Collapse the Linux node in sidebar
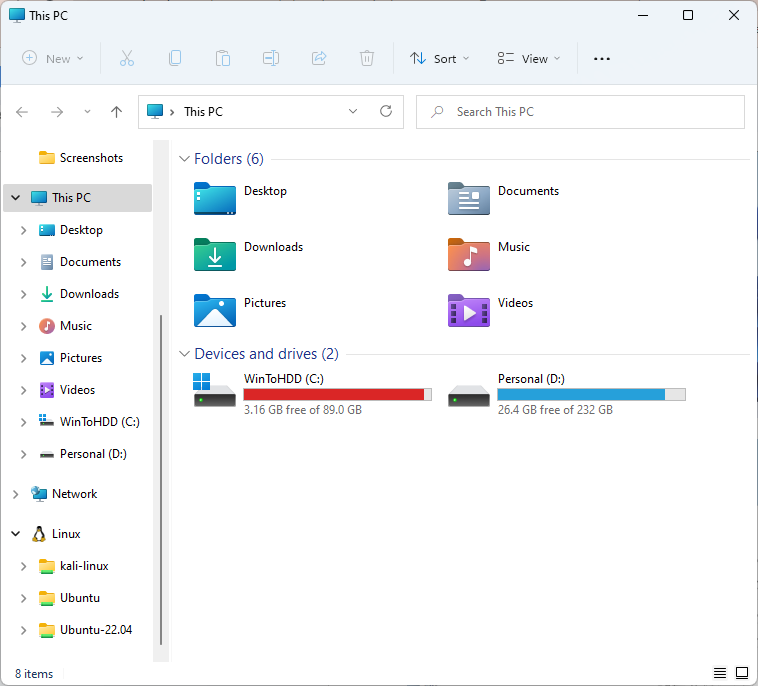The image size is (758, 686). tap(15, 534)
